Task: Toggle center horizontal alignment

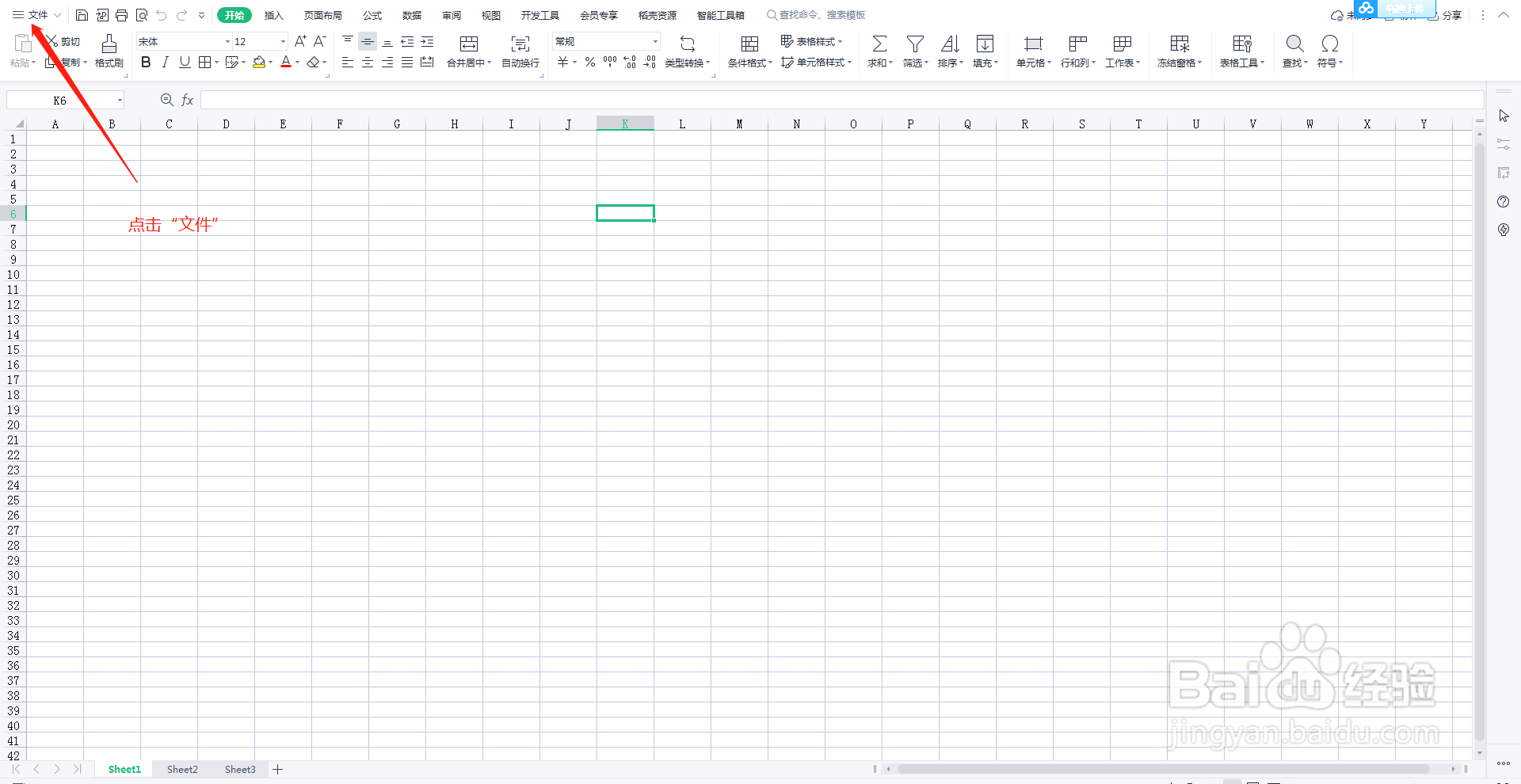Action: [x=368, y=62]
